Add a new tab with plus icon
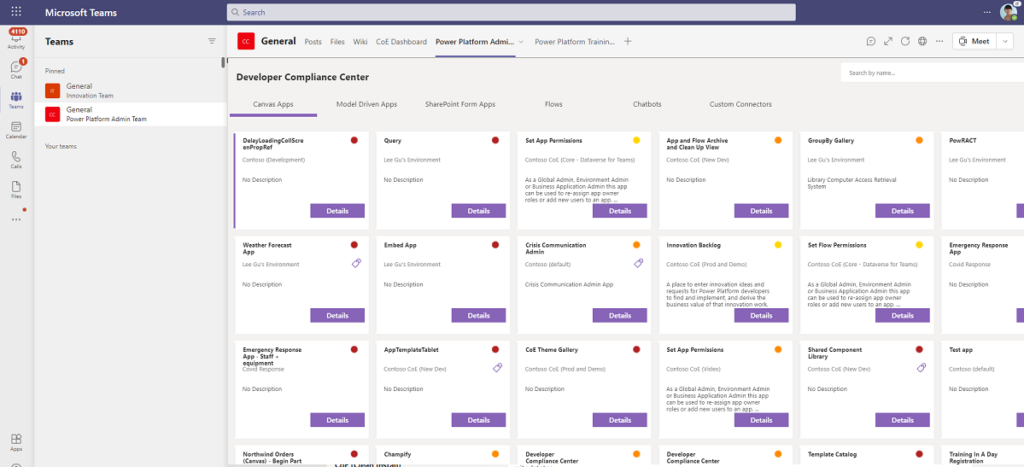 point(628,41)
